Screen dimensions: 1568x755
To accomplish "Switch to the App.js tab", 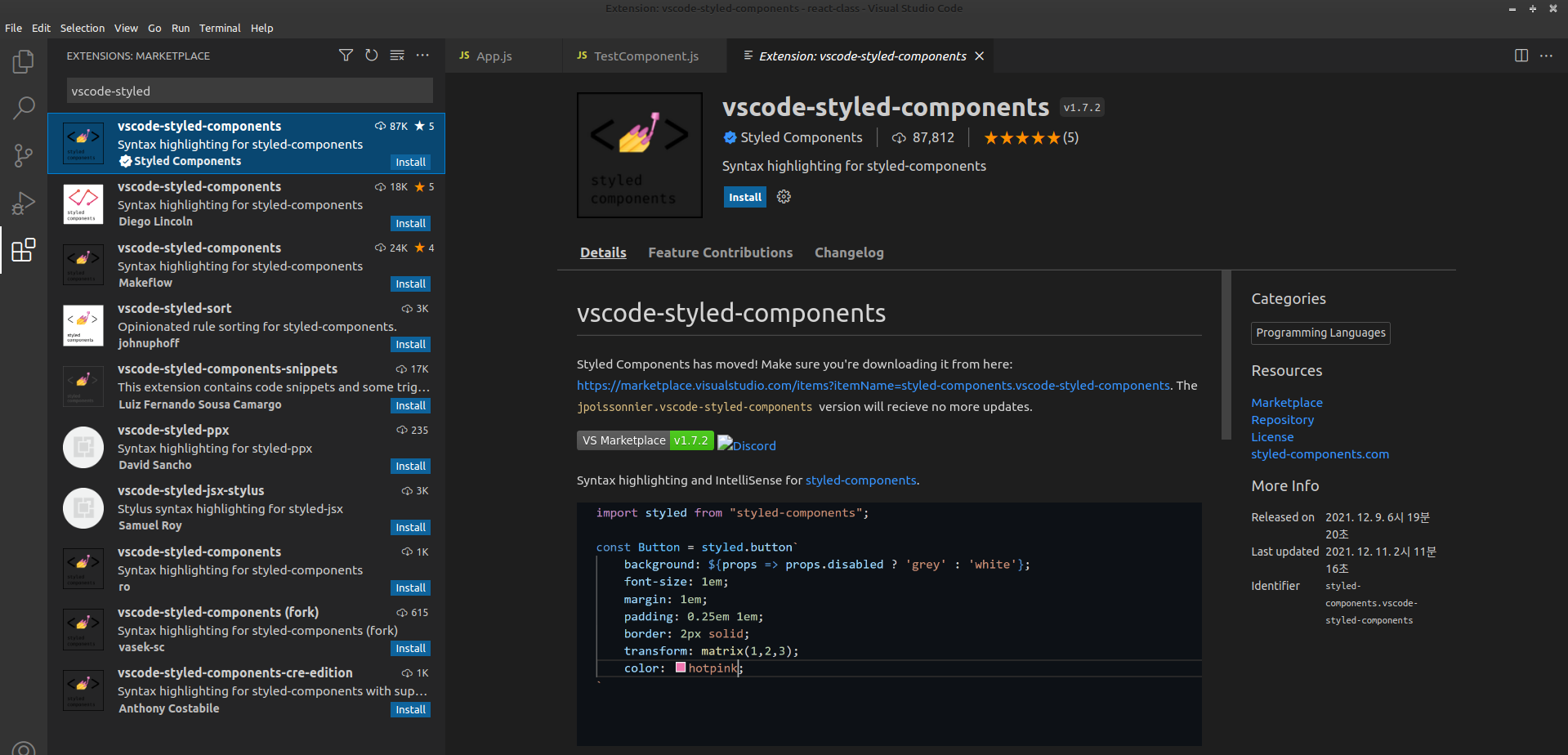I will coord(504,56).
